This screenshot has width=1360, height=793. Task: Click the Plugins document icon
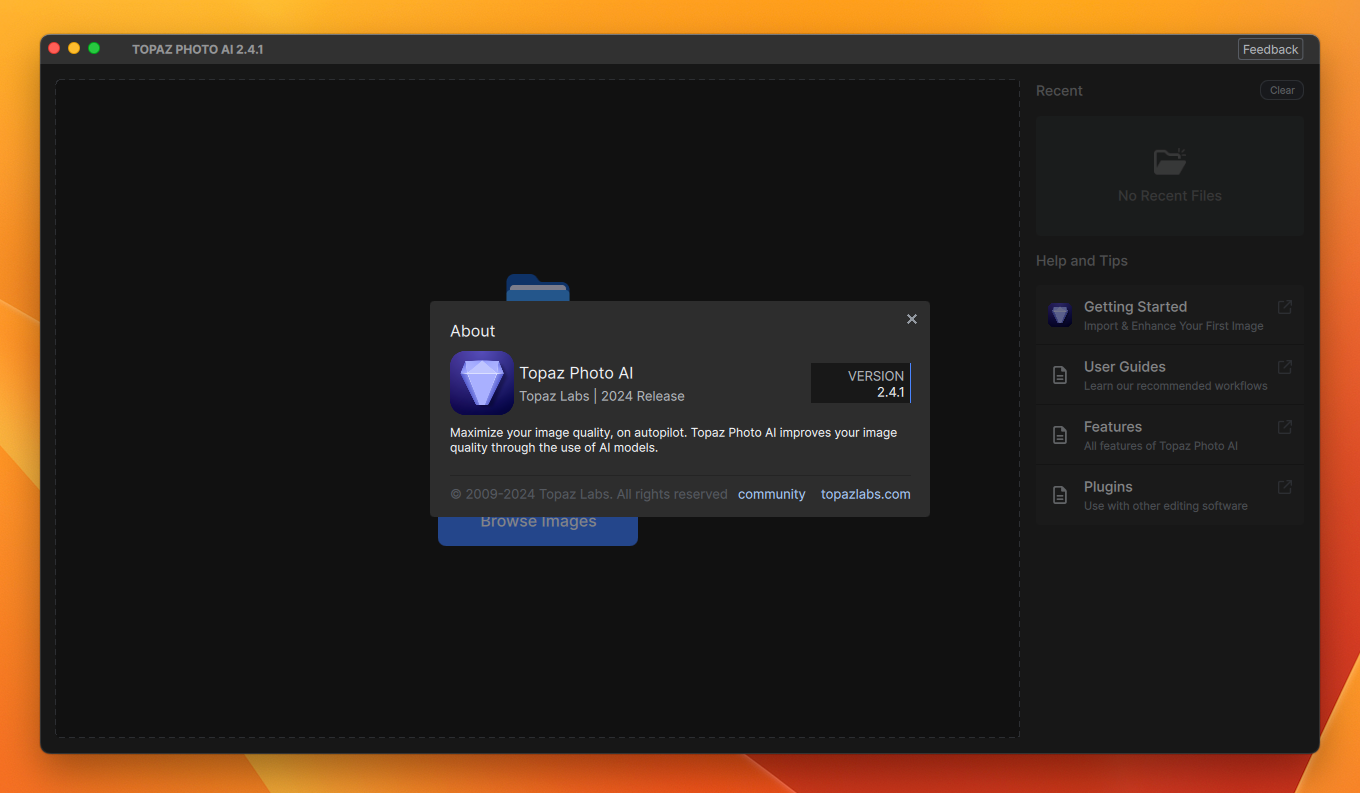coord(1060,495)
